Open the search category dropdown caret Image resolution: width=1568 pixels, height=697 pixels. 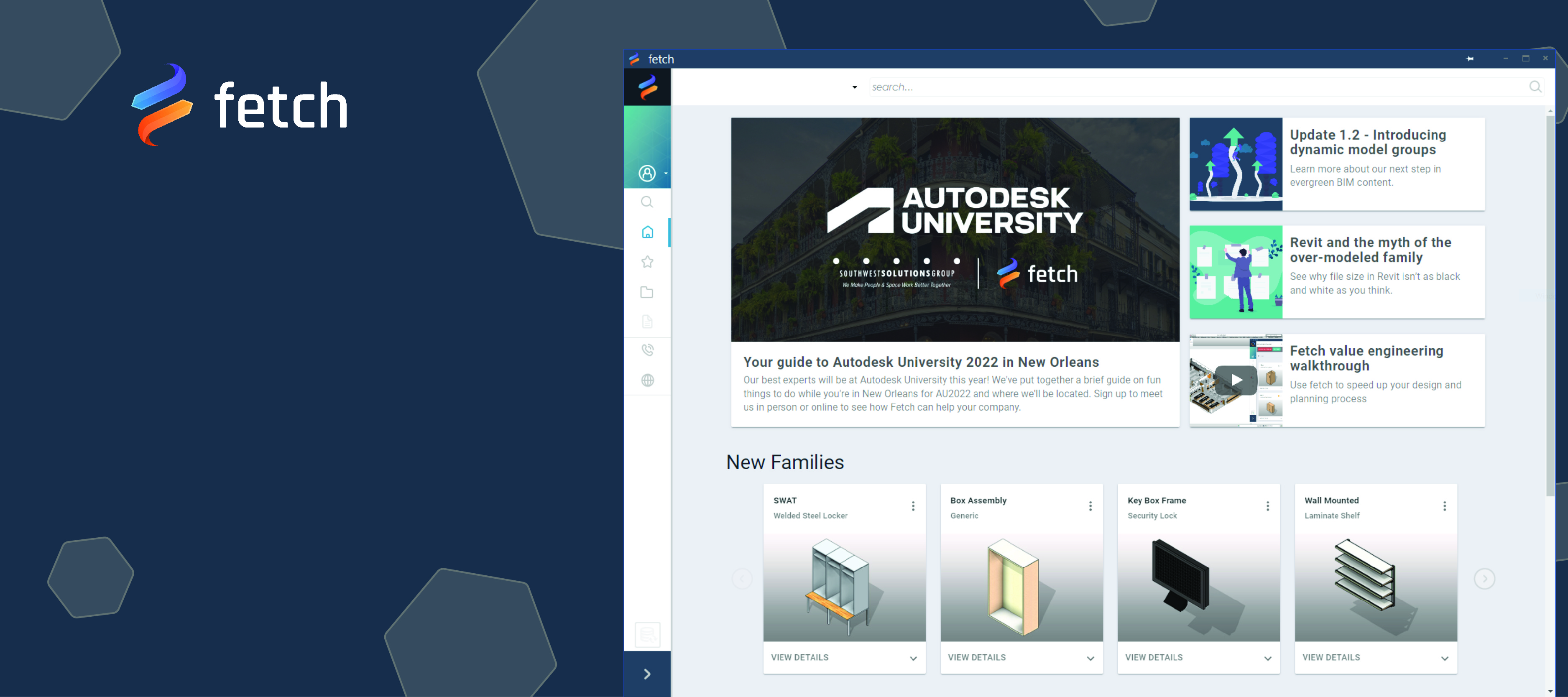(855, 87)
